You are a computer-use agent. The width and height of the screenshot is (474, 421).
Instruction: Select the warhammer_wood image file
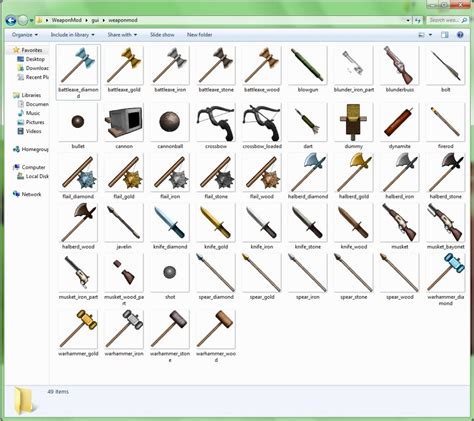[216, 336]
